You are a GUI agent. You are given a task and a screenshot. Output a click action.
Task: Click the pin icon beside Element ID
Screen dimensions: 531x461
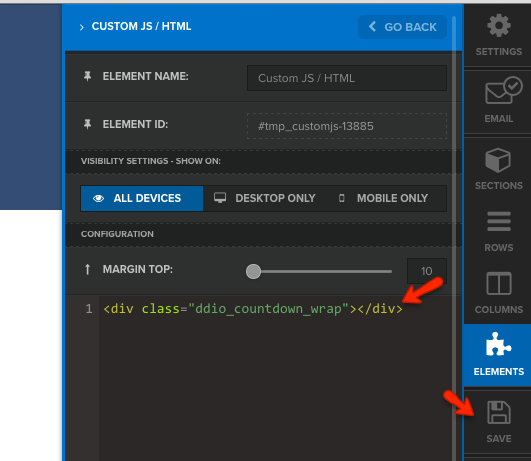pos(87,124)
